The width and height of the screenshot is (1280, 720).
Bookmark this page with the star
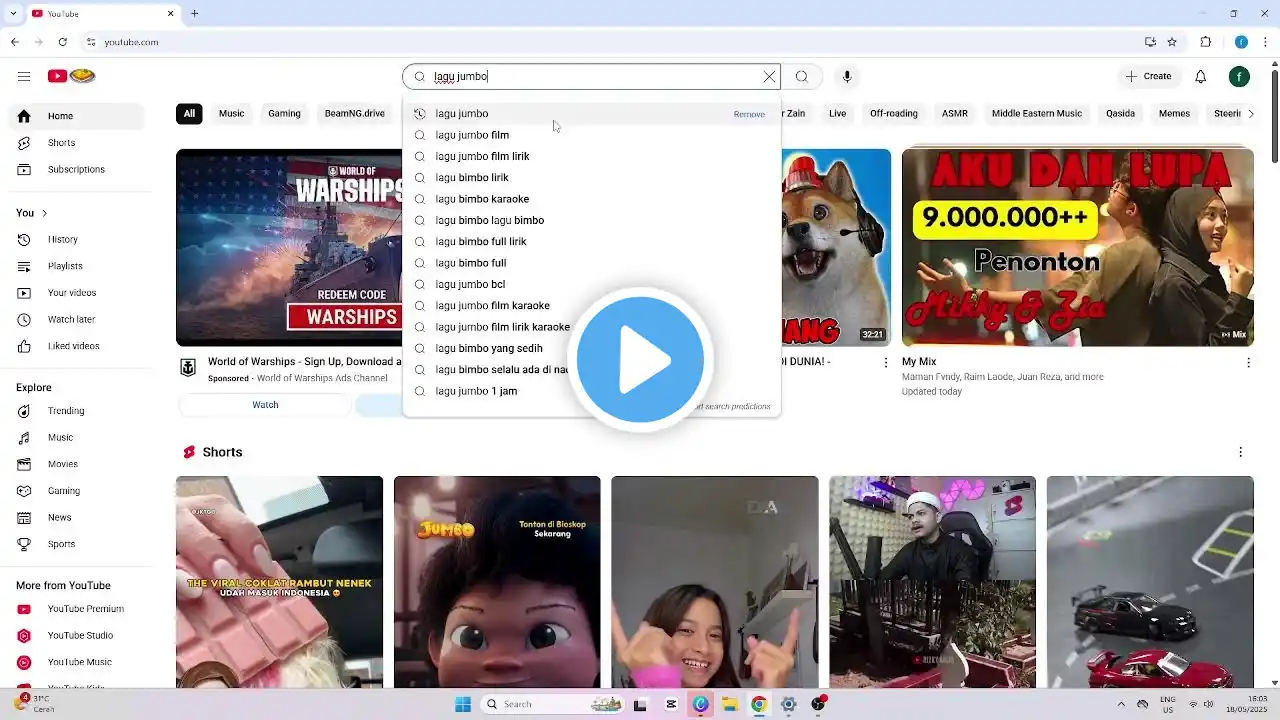[1172, 42]
